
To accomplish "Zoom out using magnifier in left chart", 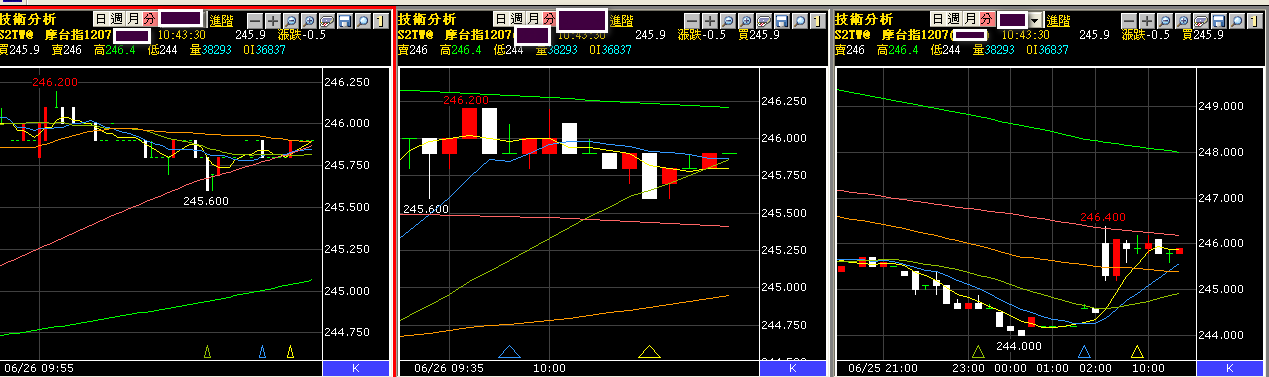I will pos(290,20).
